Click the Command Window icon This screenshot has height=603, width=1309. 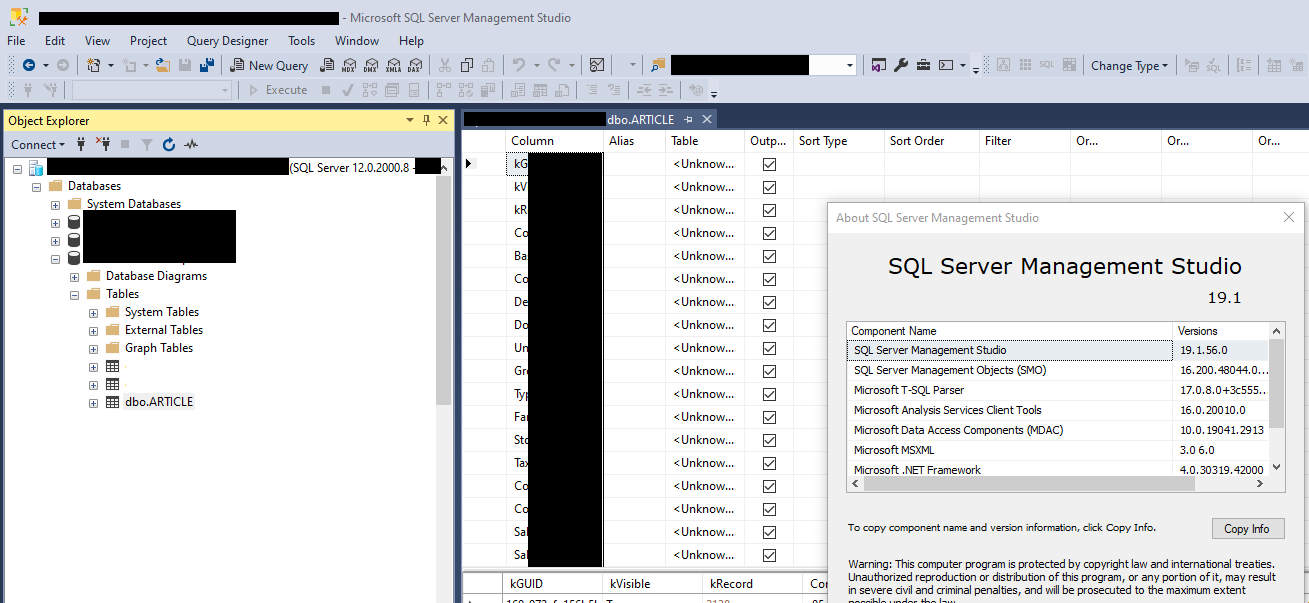(946, 65)
